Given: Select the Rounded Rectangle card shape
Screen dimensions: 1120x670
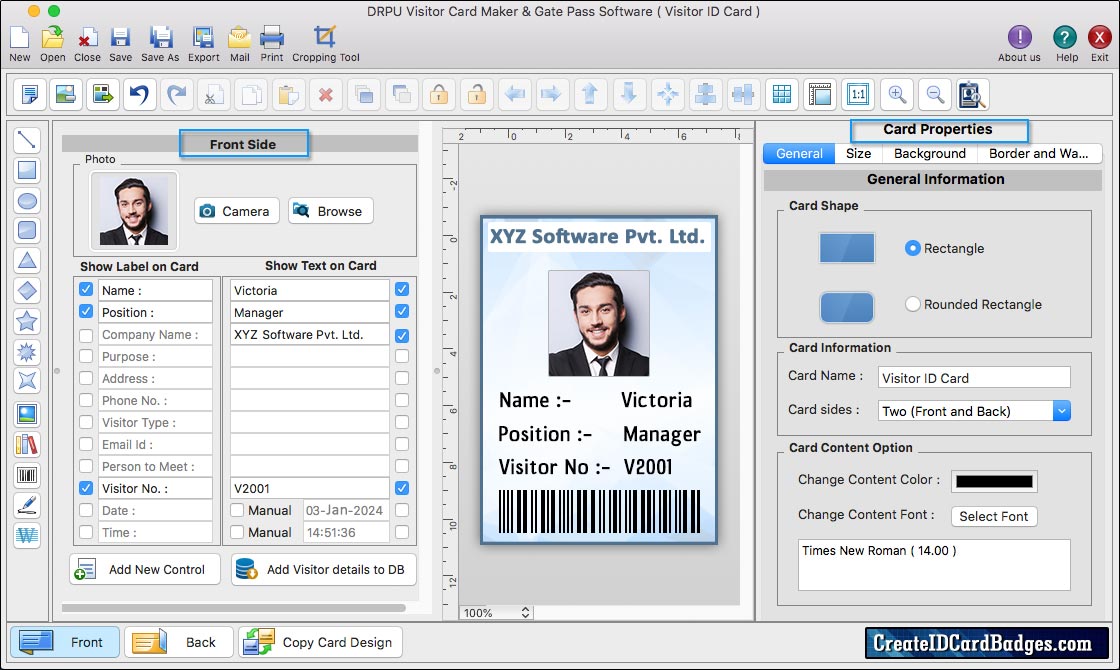Looking at the screenshot, I should coord(912,304).
